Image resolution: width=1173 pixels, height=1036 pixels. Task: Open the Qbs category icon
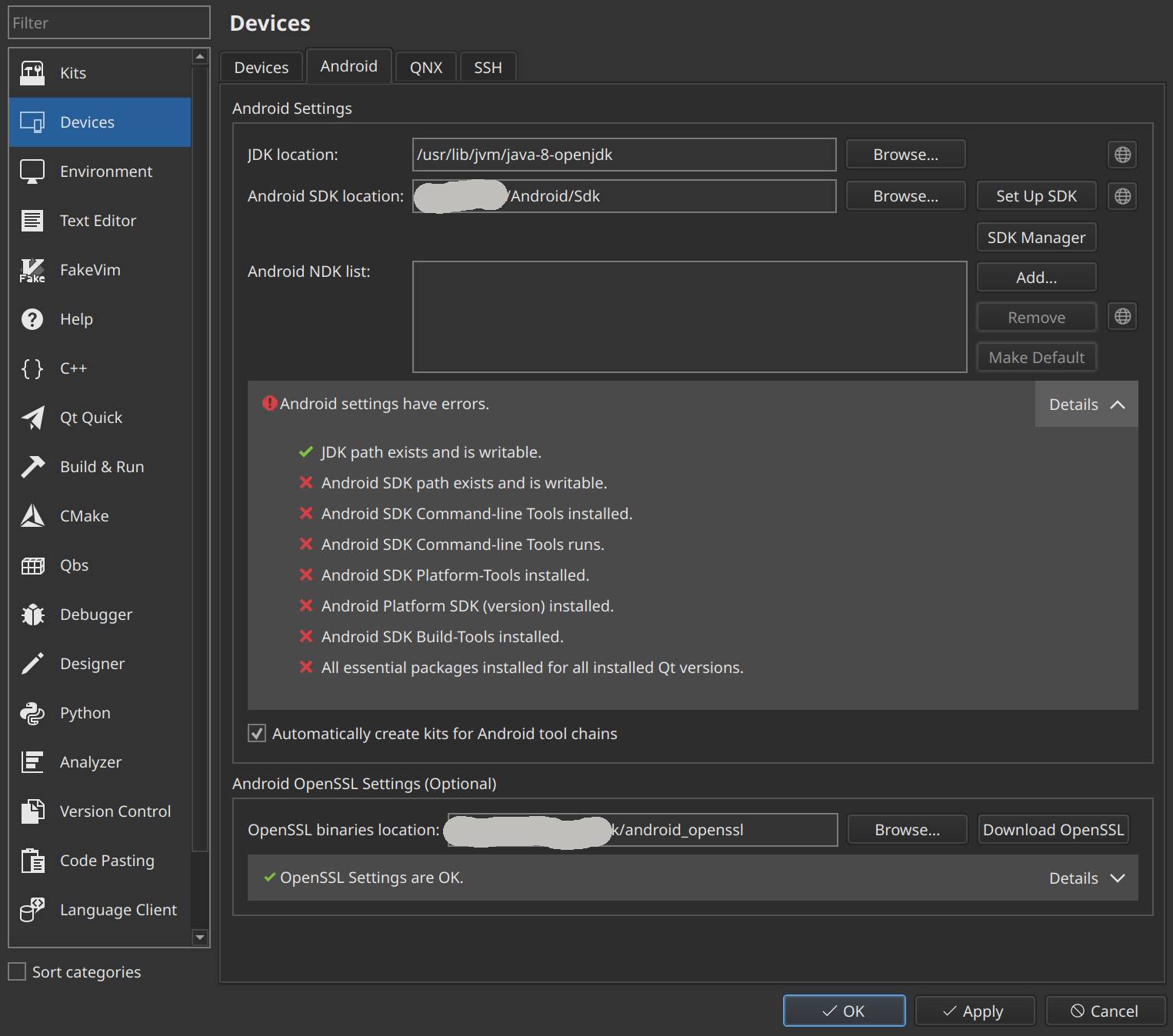coord(32,565)
